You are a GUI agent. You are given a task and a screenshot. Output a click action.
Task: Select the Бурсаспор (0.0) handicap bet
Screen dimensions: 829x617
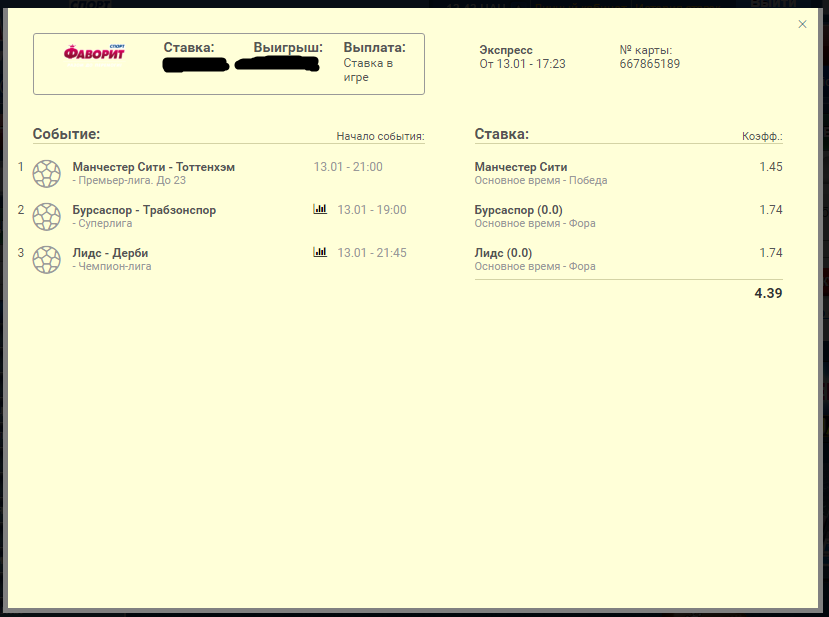pyautogui.click(x=518, y=210)
